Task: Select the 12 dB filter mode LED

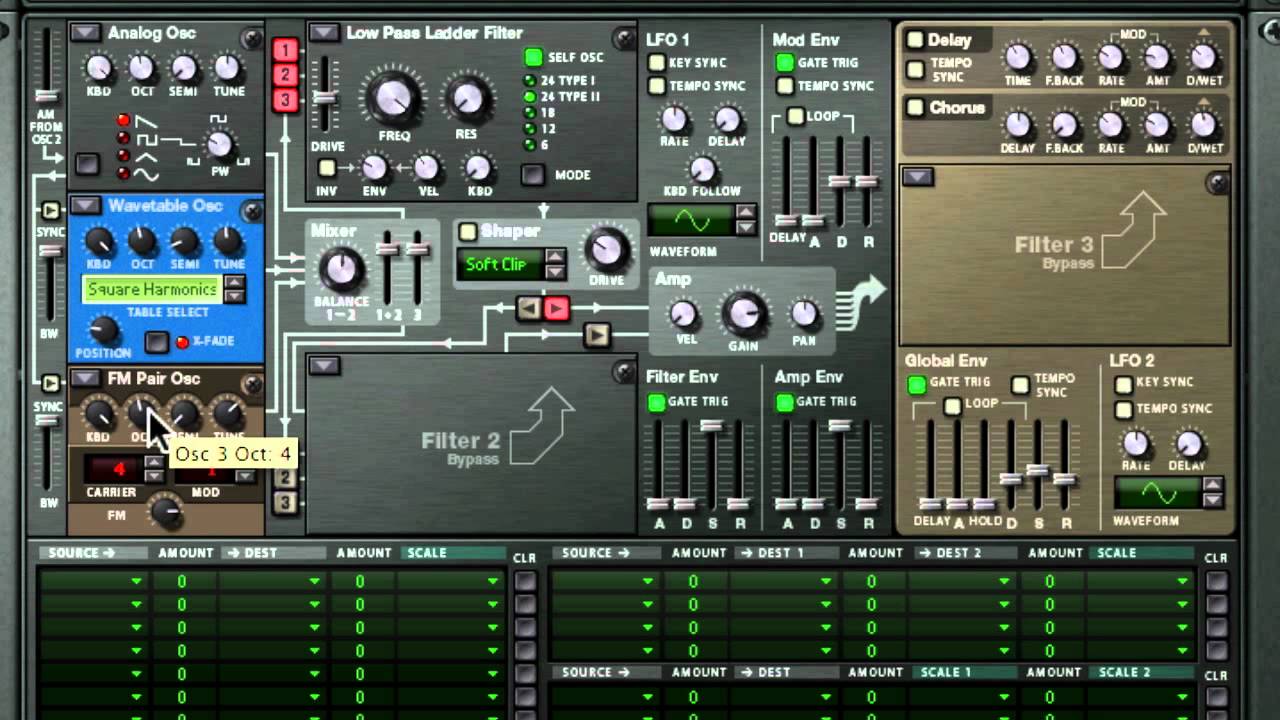Action: (530, 129)
